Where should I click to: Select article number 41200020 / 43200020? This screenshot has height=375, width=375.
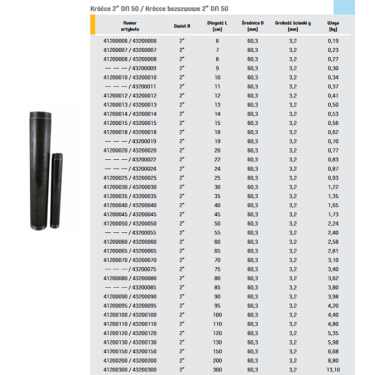(x=130, y=150)
